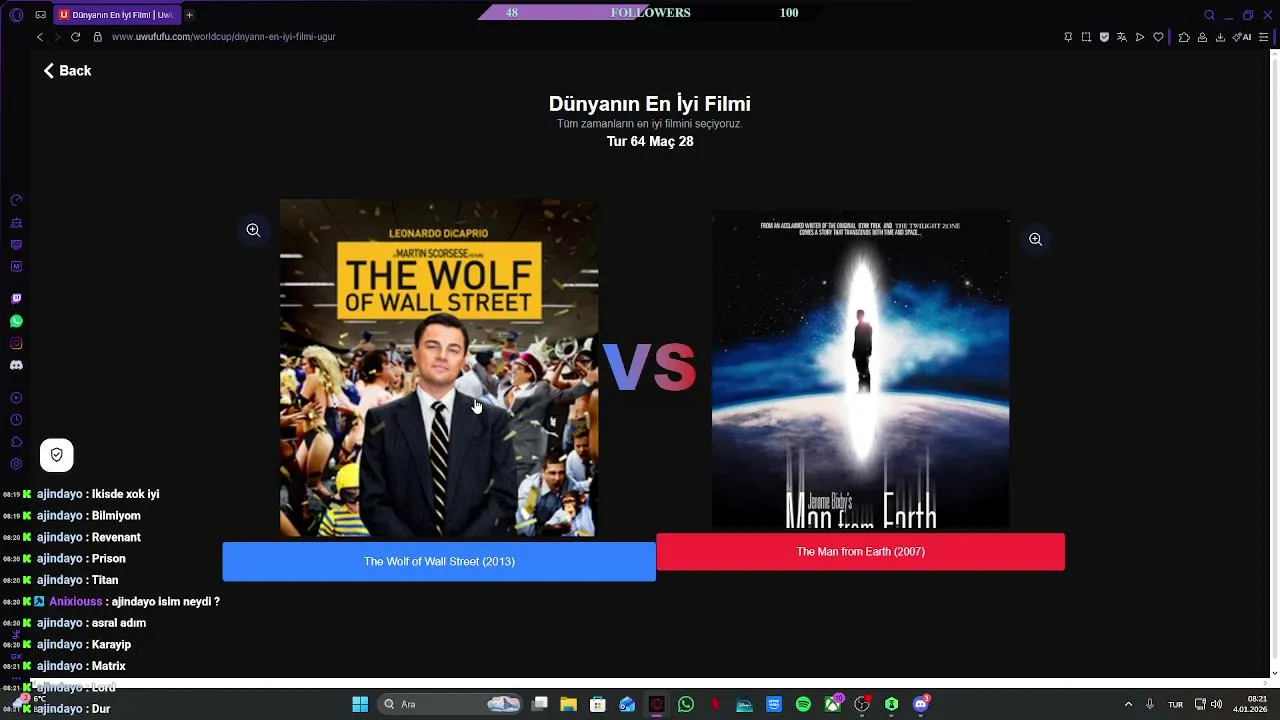Search tabs with the magnifier icon
Screen dimensions: 1280x720
coord(1209,15)
